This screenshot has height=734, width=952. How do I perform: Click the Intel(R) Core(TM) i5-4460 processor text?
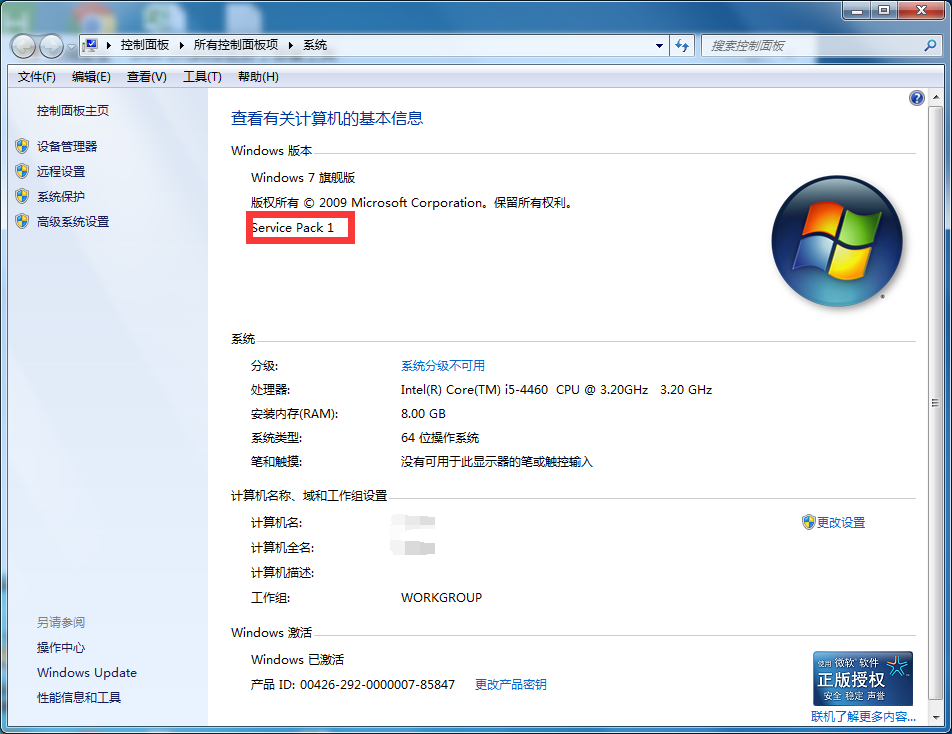click(556, 389)
